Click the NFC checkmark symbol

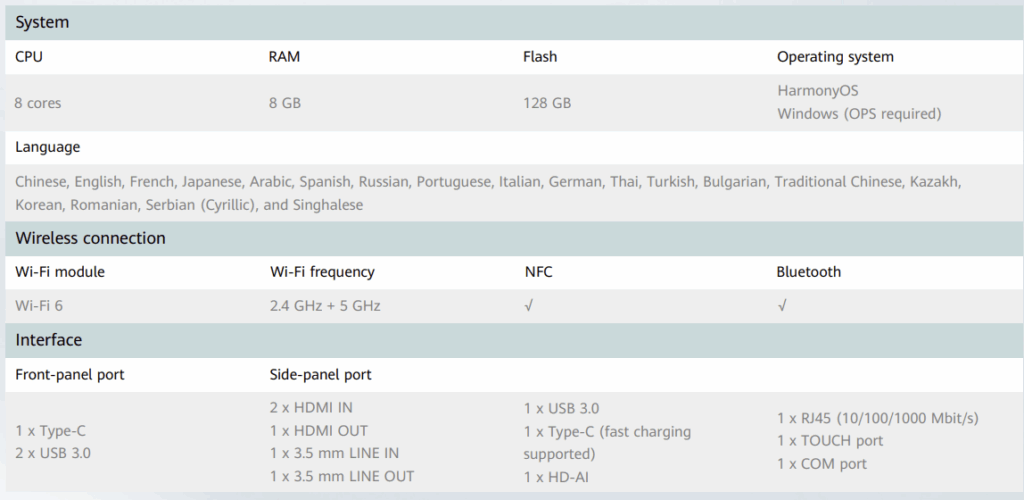[529, 305]
